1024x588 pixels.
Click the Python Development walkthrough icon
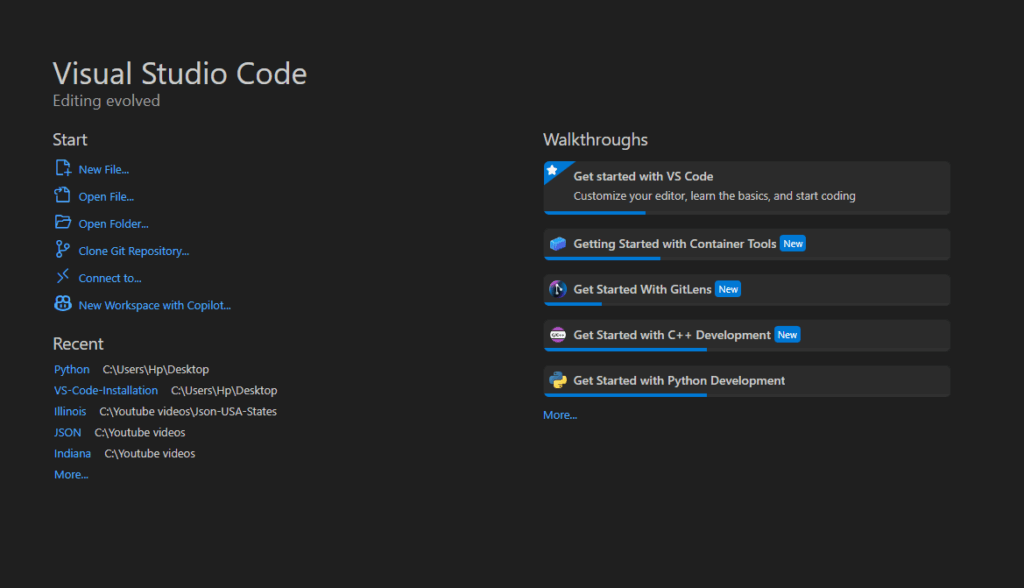click(x=558, y=380)
